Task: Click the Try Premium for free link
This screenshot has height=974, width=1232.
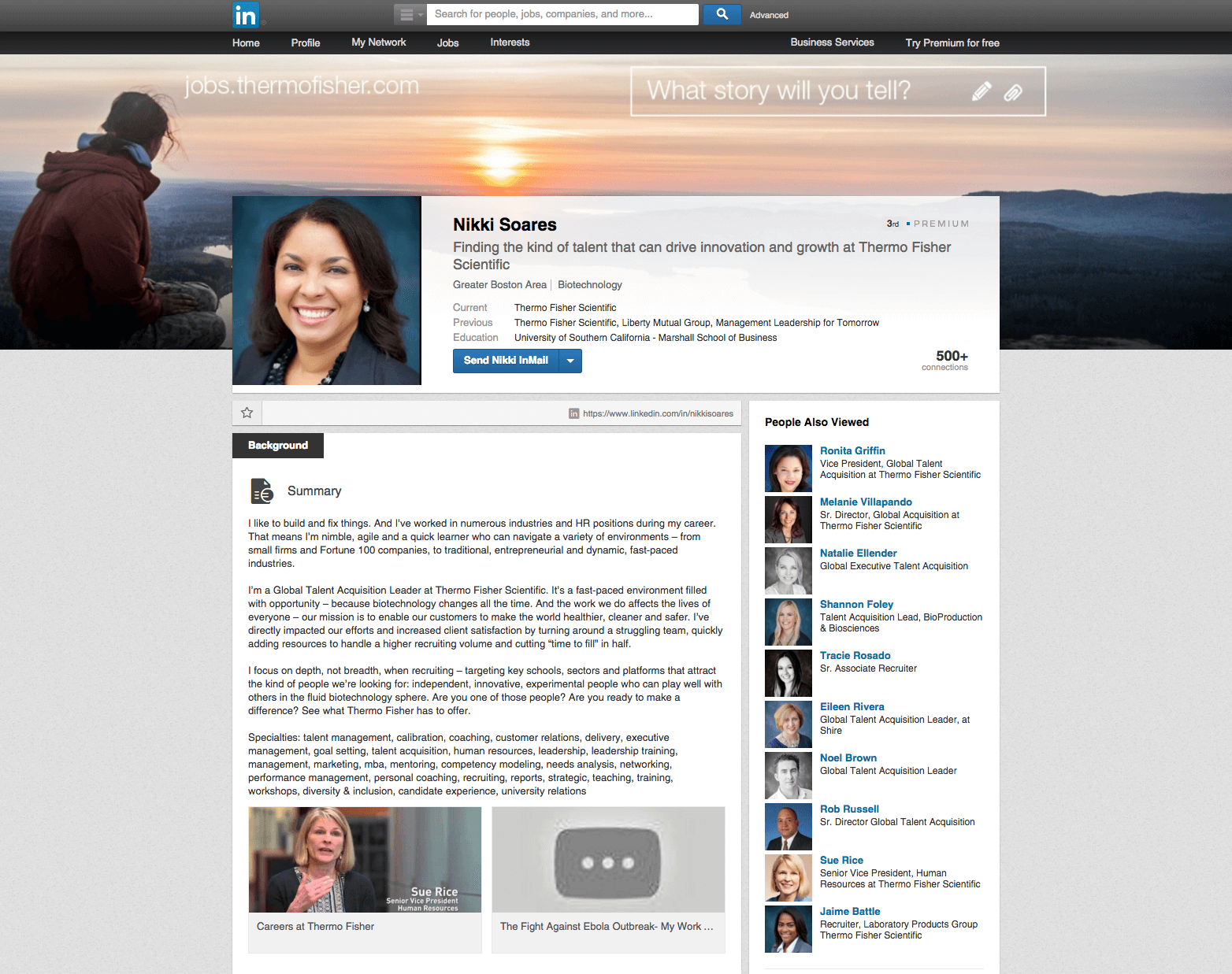Action: click(952, 43)
